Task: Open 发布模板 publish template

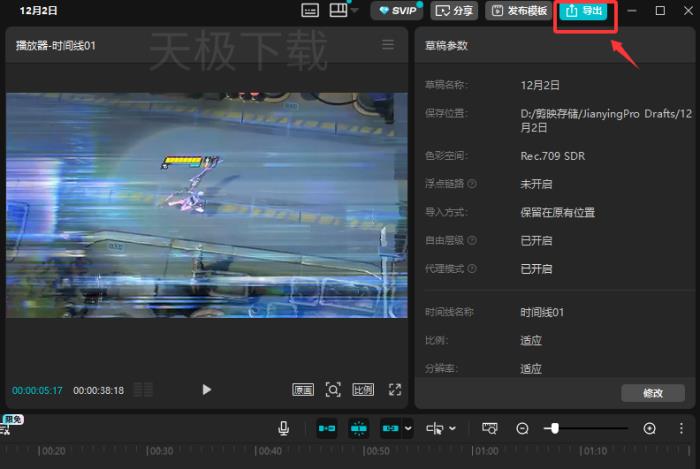Action: [x=517, y=11]
